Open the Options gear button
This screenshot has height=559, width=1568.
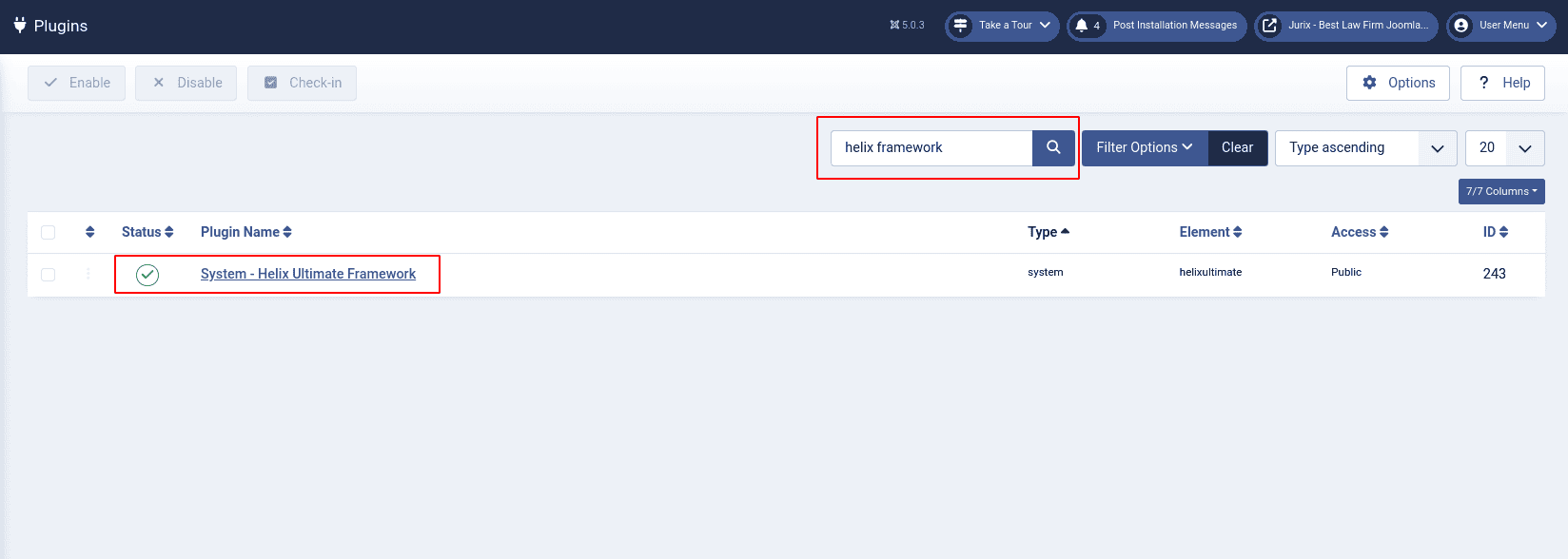(x=1398, y=83)
